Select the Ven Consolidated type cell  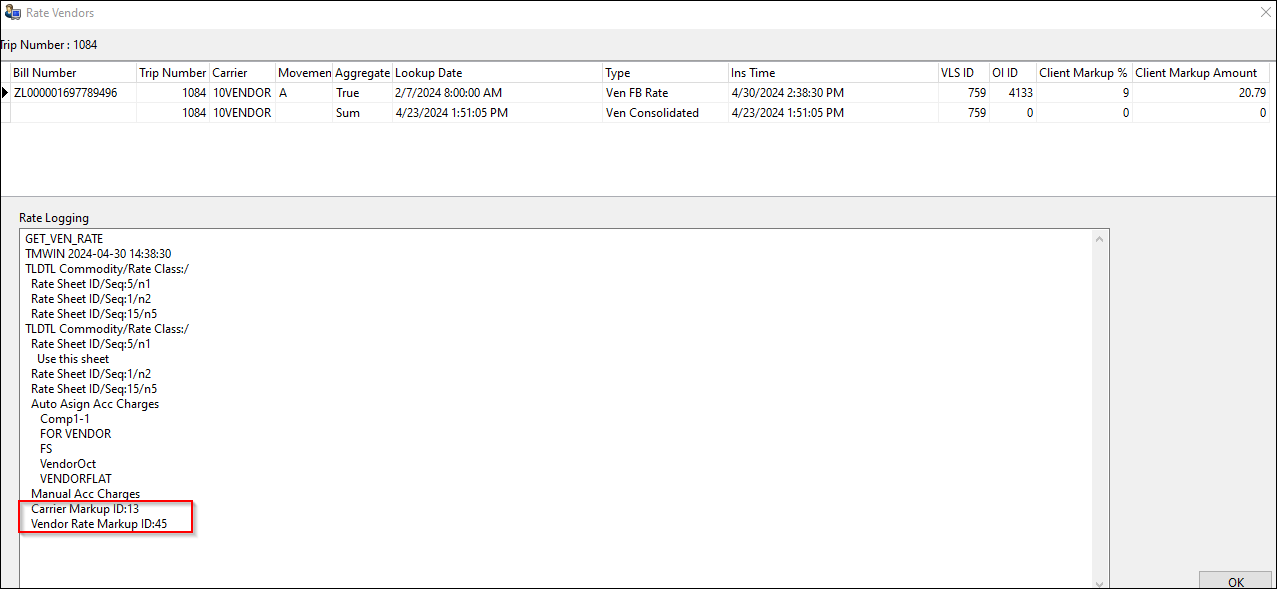[x=665, y=113]
